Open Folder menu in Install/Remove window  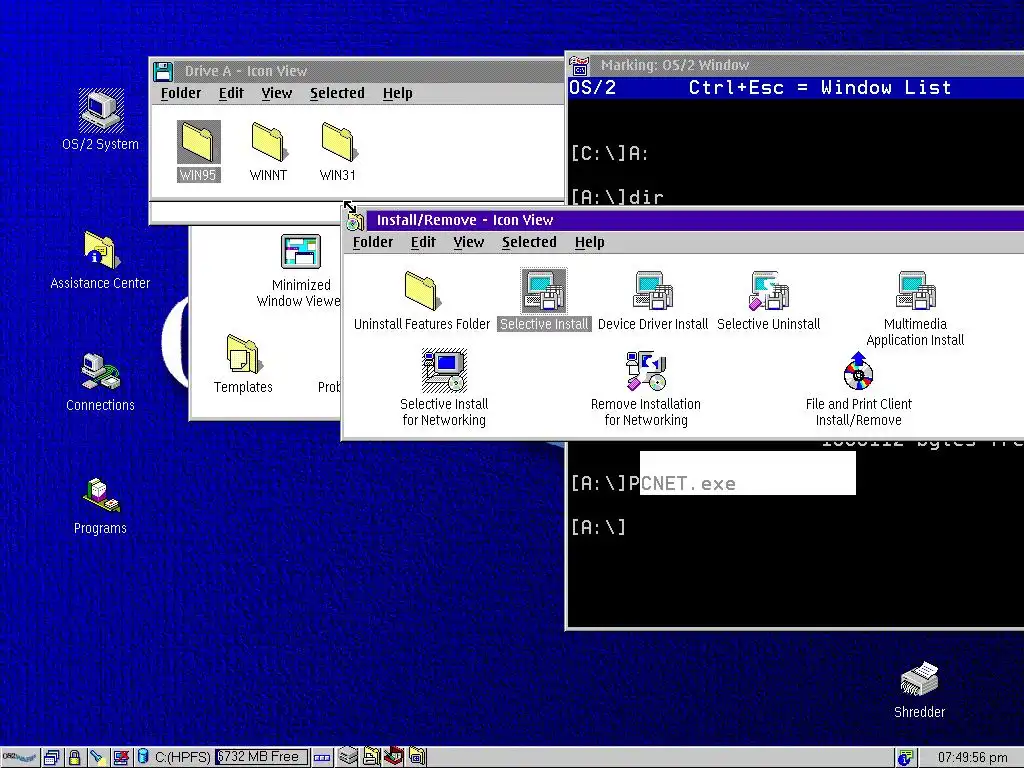tap(373, 242)
